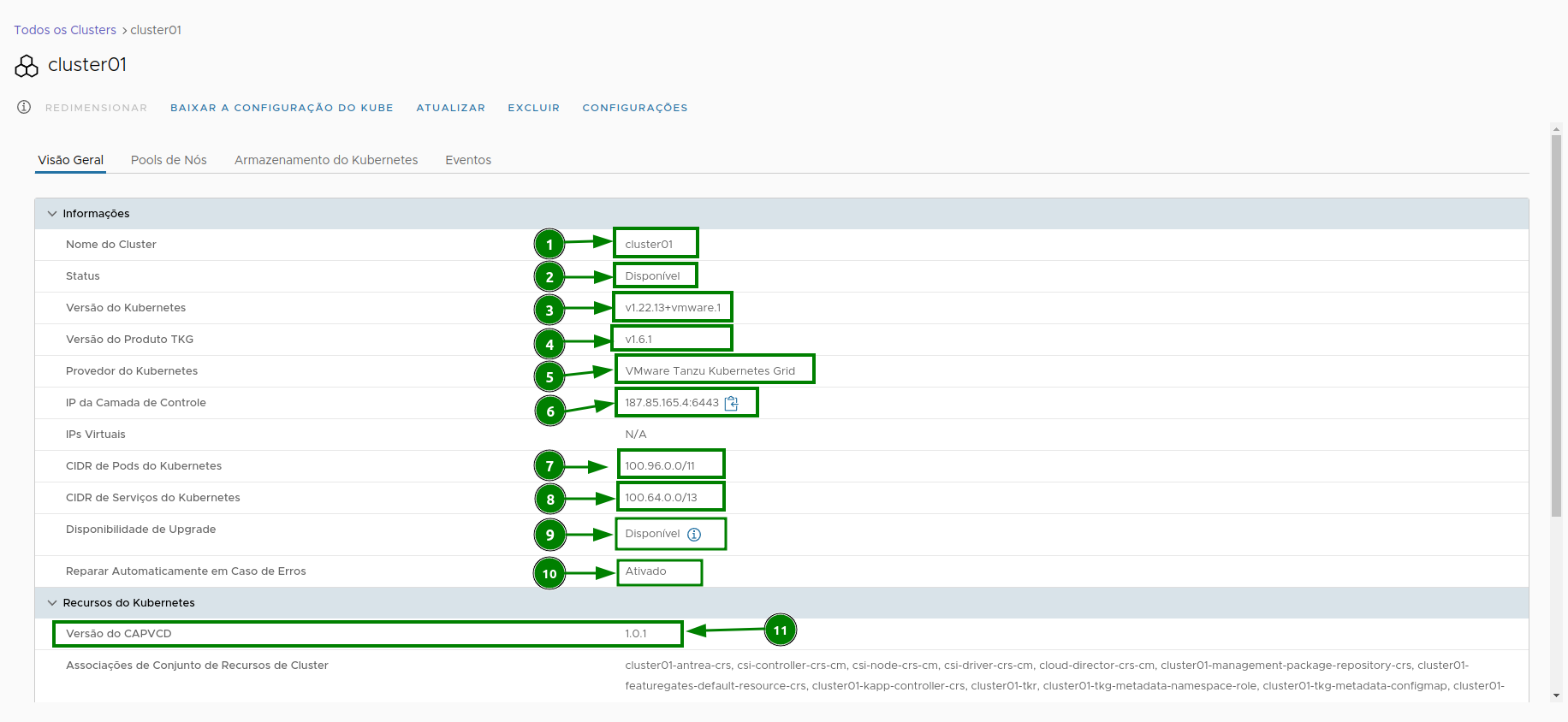Image resolution: width=1568 pixels, height=722 pixels.
Task: Select control plane IP 187.85.165.4:6443
Action: pos(672,403)
